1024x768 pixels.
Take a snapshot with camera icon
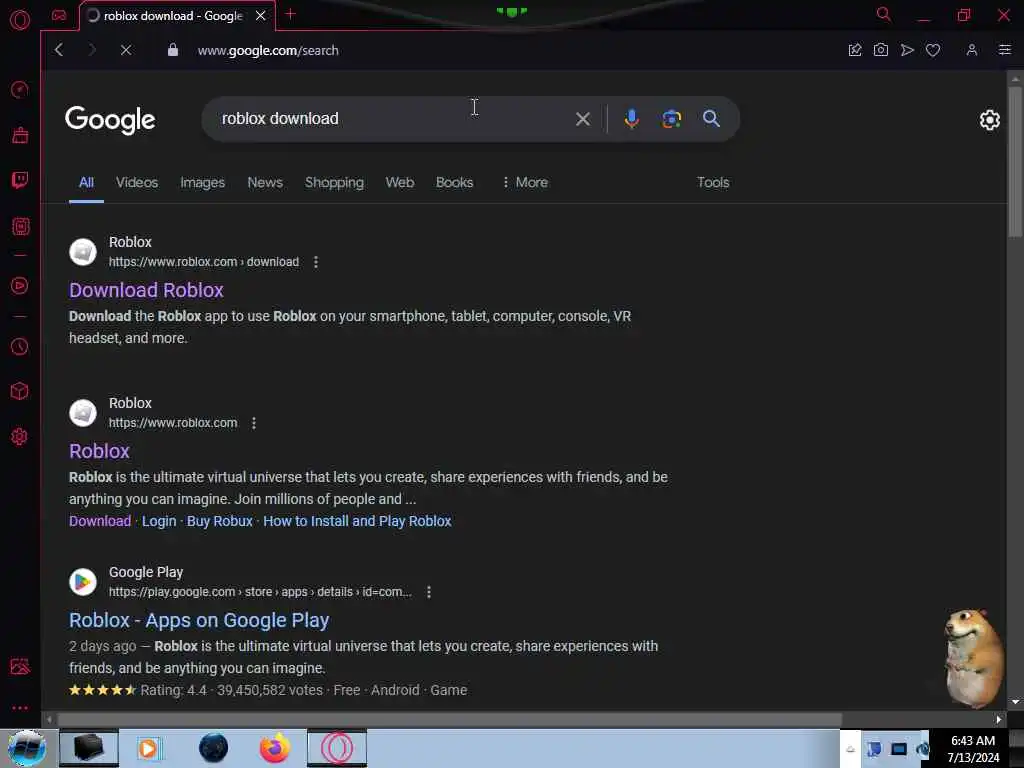(x=880, y=50)
